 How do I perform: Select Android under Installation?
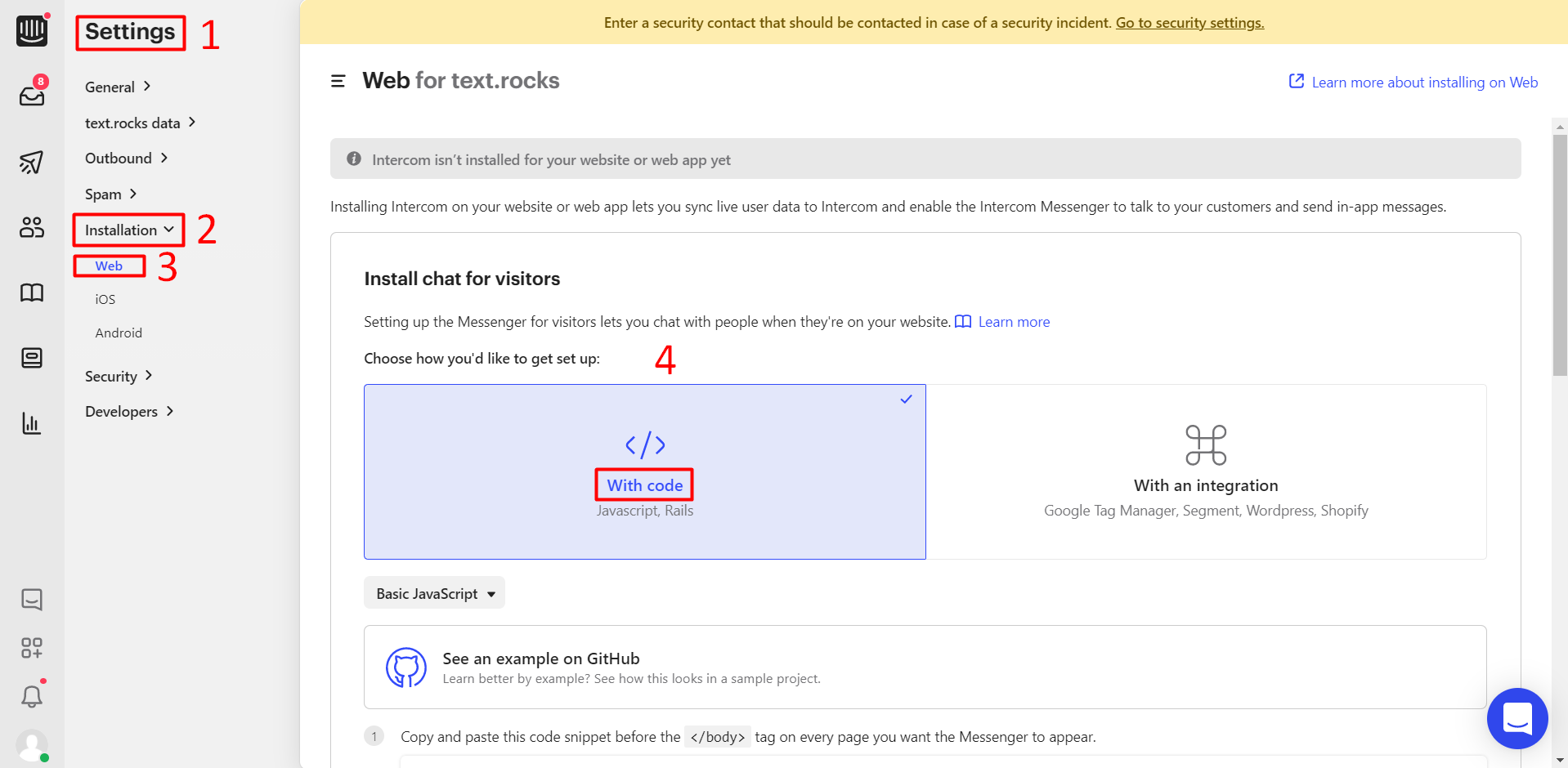point(119,333)
